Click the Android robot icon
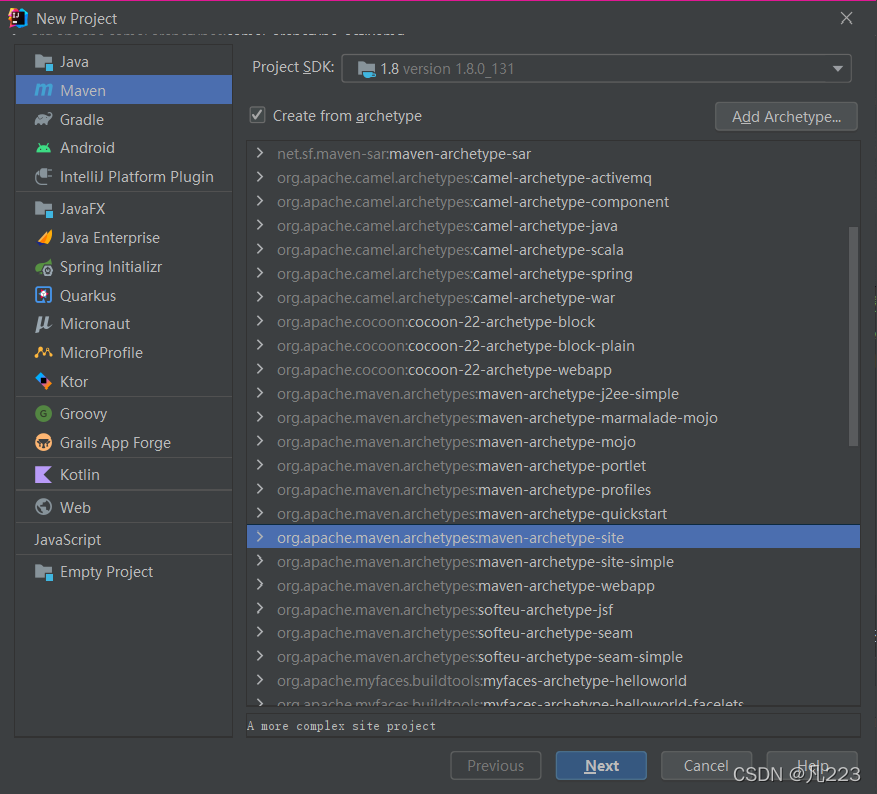This screenshot has height=794, width=877. click(x=44, y=148)
